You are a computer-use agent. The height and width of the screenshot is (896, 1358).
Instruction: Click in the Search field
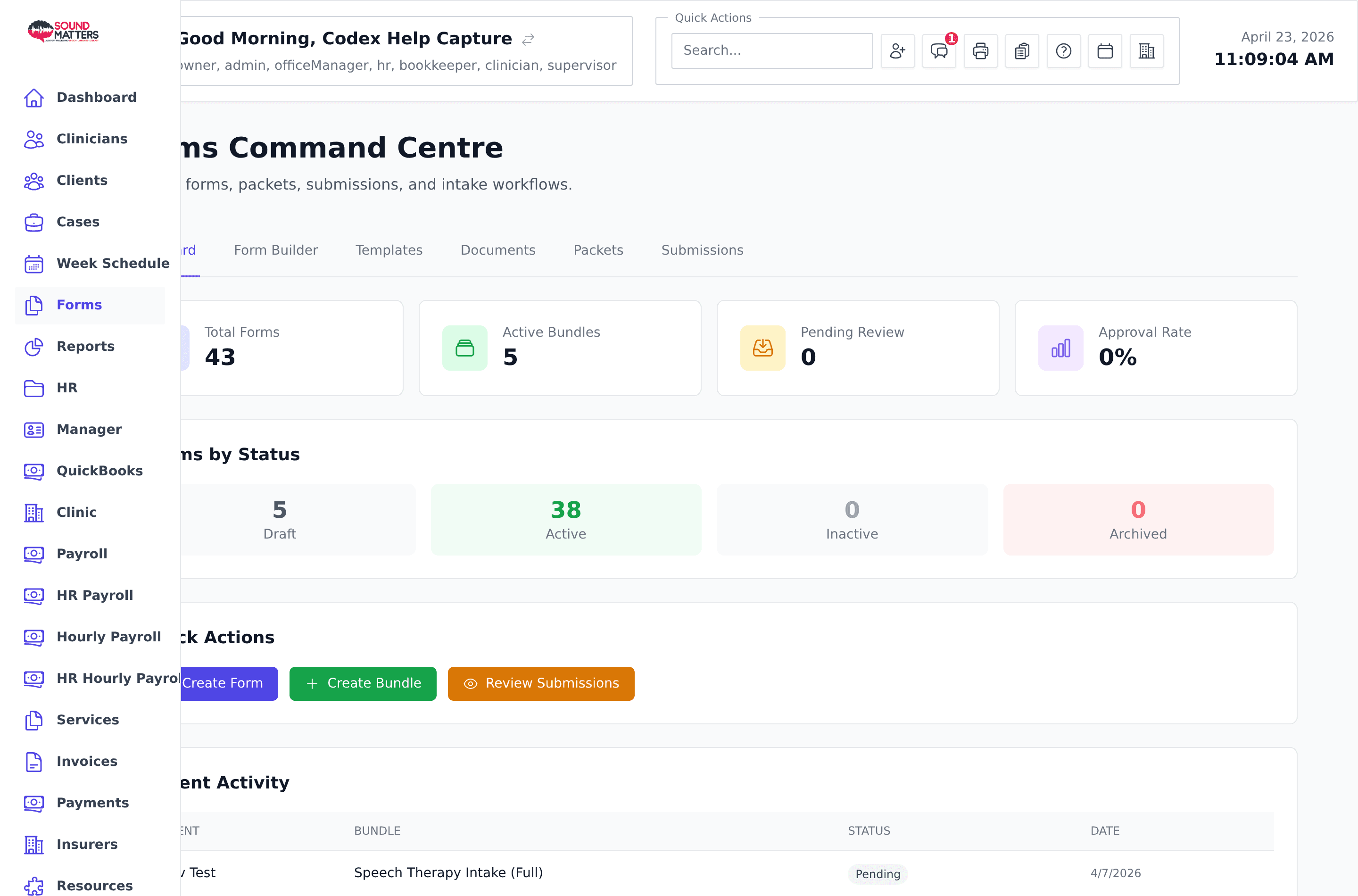772,51
